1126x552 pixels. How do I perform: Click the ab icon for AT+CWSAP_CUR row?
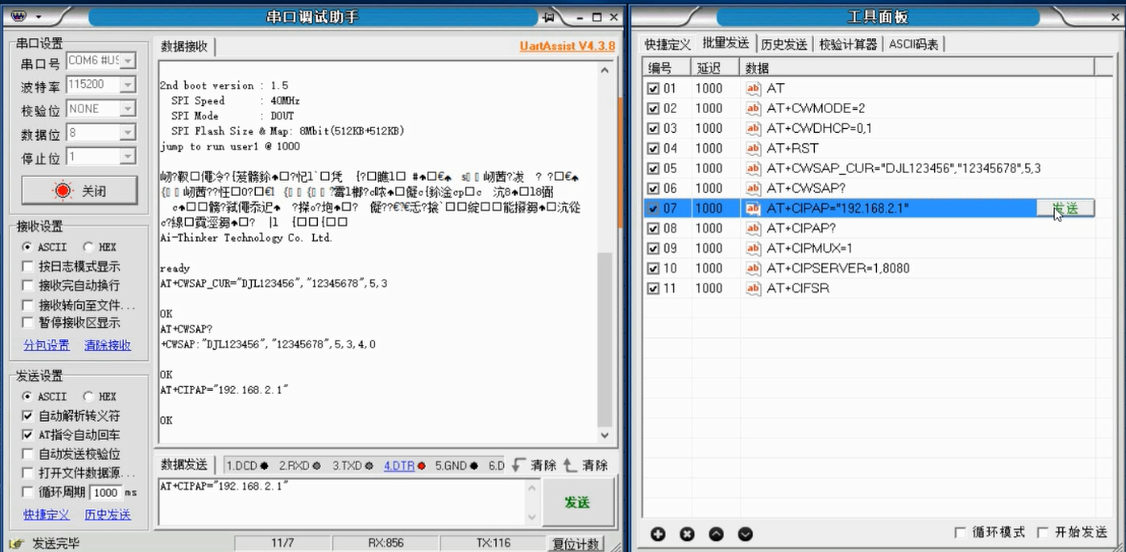click(x=753, y=169)
